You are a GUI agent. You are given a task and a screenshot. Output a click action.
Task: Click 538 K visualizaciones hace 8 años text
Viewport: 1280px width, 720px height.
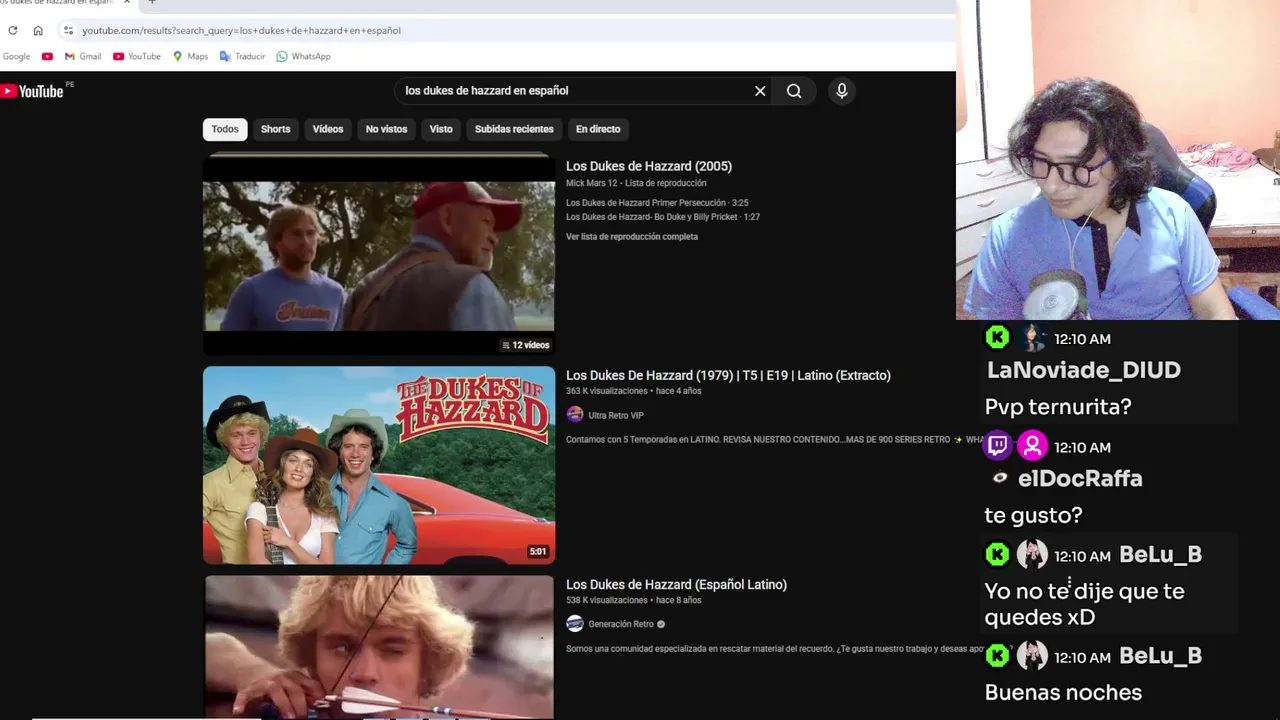pyautogui.click(x=634, y=600)
